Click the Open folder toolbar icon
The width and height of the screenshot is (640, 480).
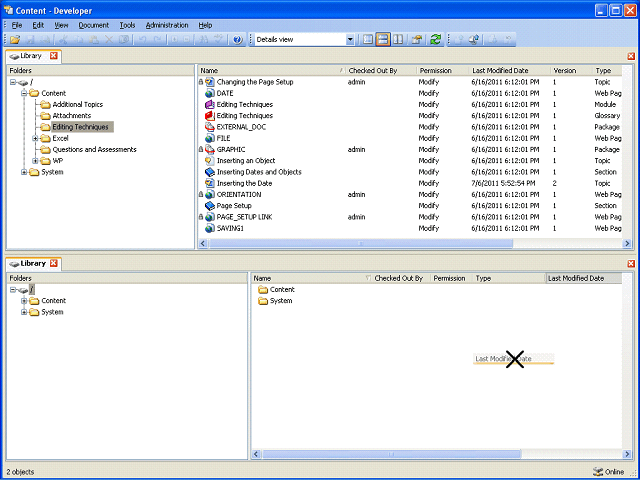click(15, 40)
